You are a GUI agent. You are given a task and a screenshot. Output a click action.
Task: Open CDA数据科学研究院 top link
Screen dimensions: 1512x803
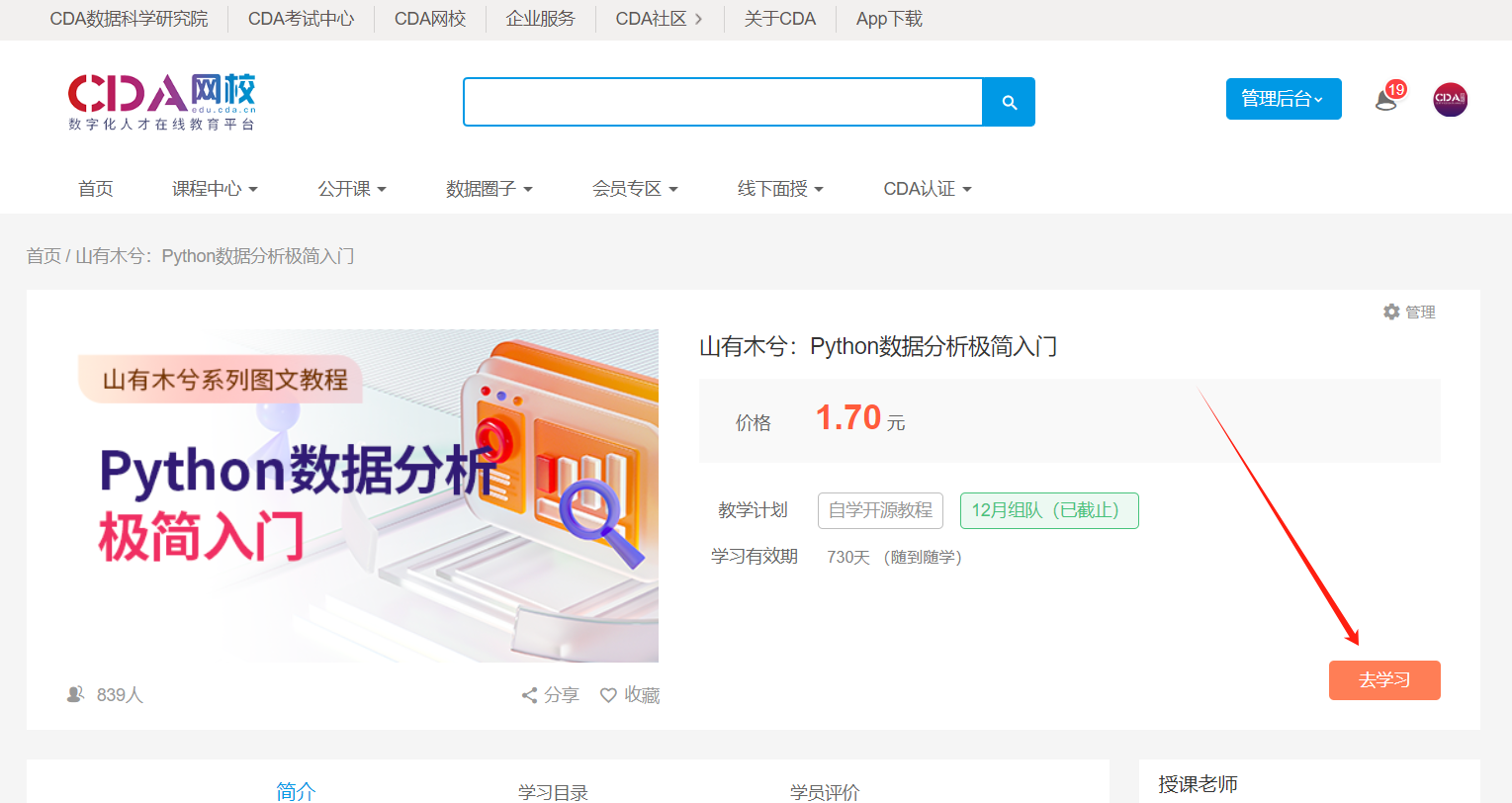(x=129, y=19)
